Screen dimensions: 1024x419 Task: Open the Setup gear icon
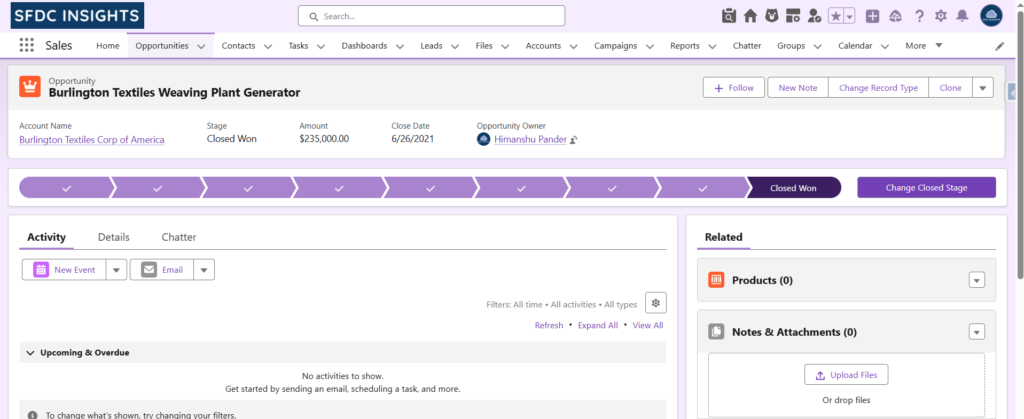(940, 16)
